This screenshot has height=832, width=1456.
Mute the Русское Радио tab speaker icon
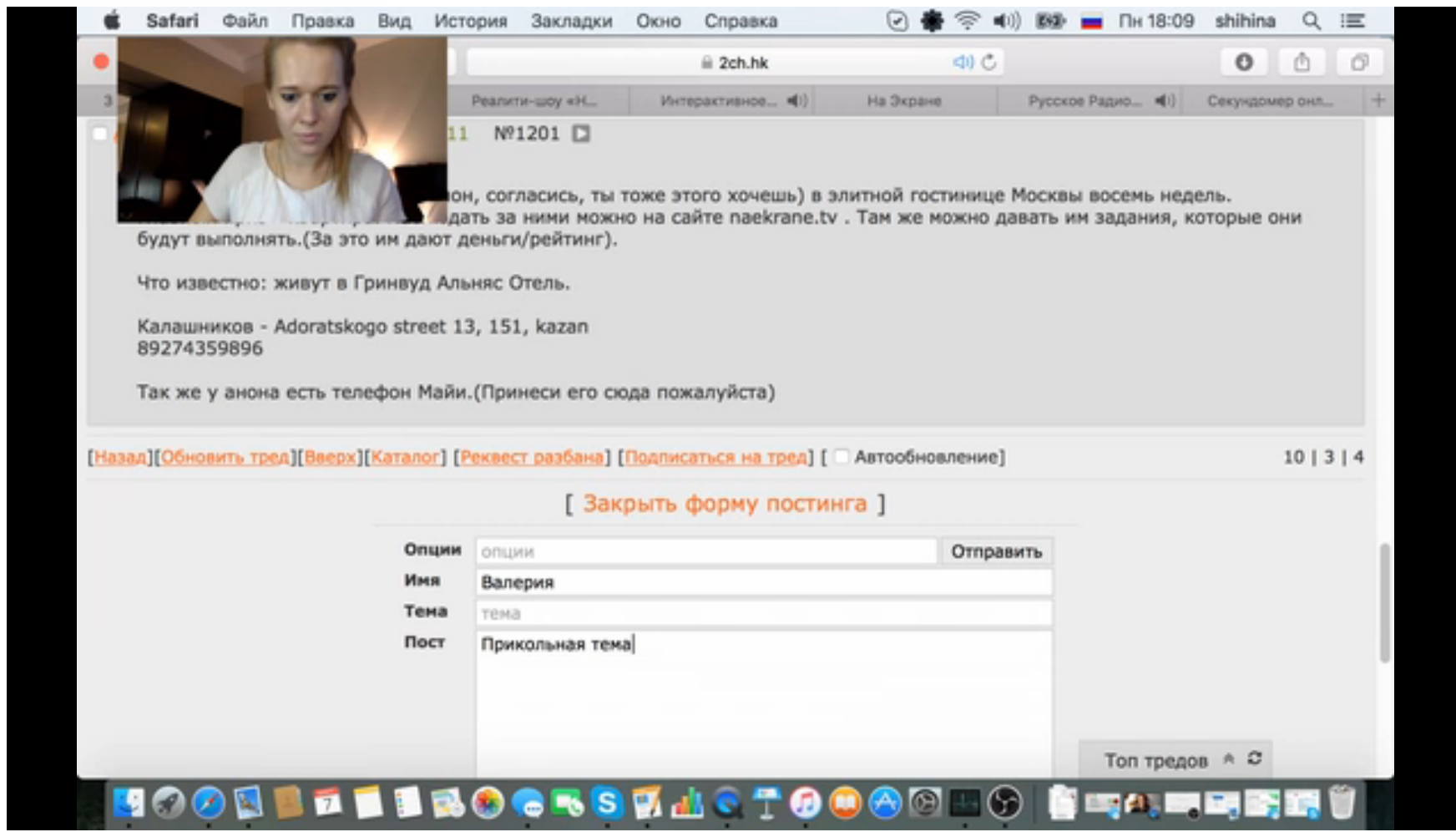coord(1165,101)
